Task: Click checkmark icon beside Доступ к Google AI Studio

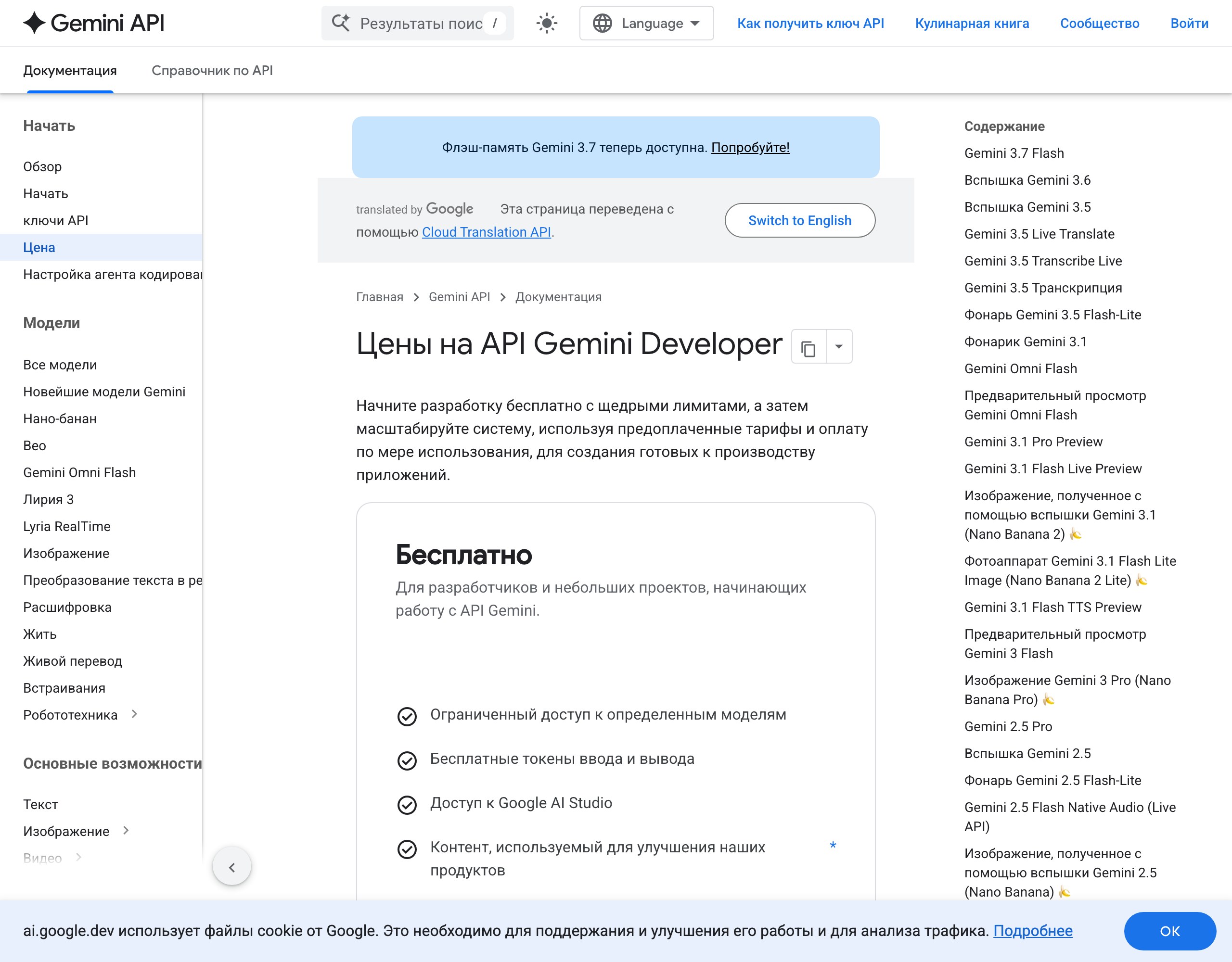Action: pos(407,805)
